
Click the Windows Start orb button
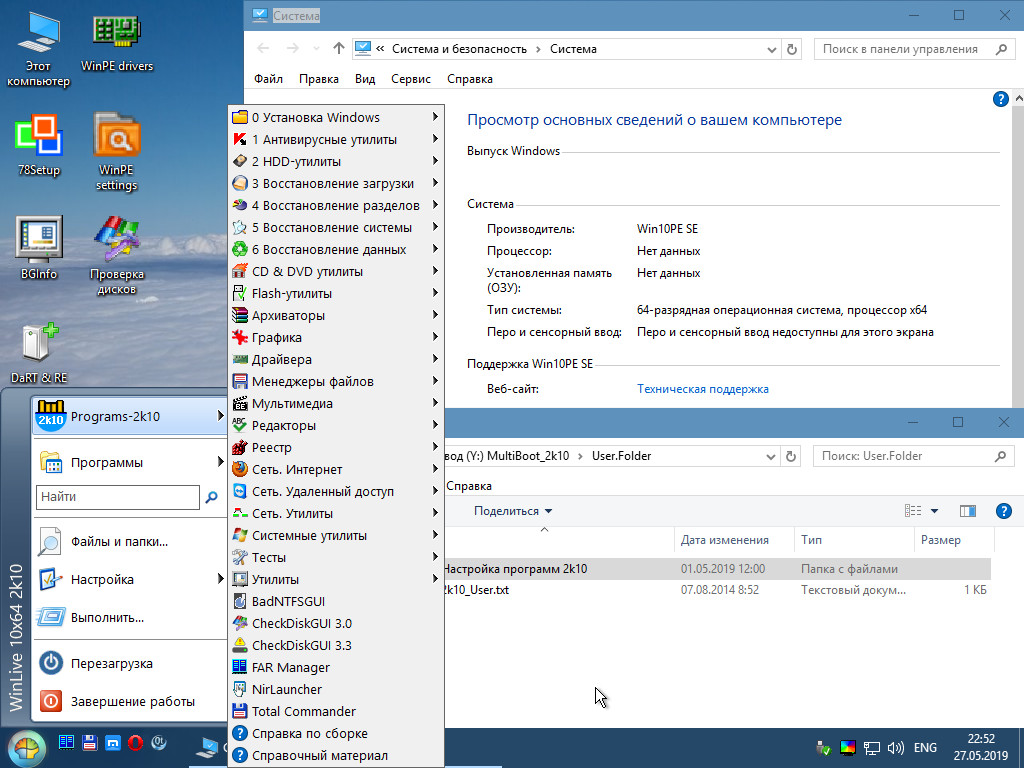pyautogui.click(x=26, y=746)
